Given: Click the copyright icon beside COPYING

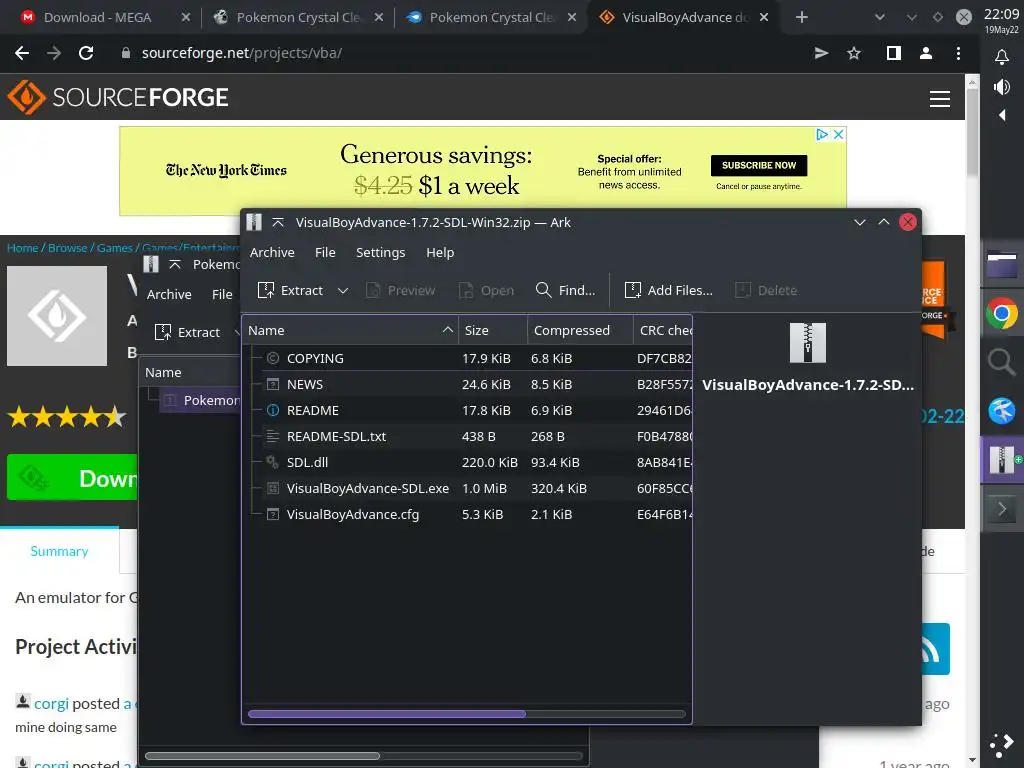Looking at the screenshot, I should pos(273,359).
